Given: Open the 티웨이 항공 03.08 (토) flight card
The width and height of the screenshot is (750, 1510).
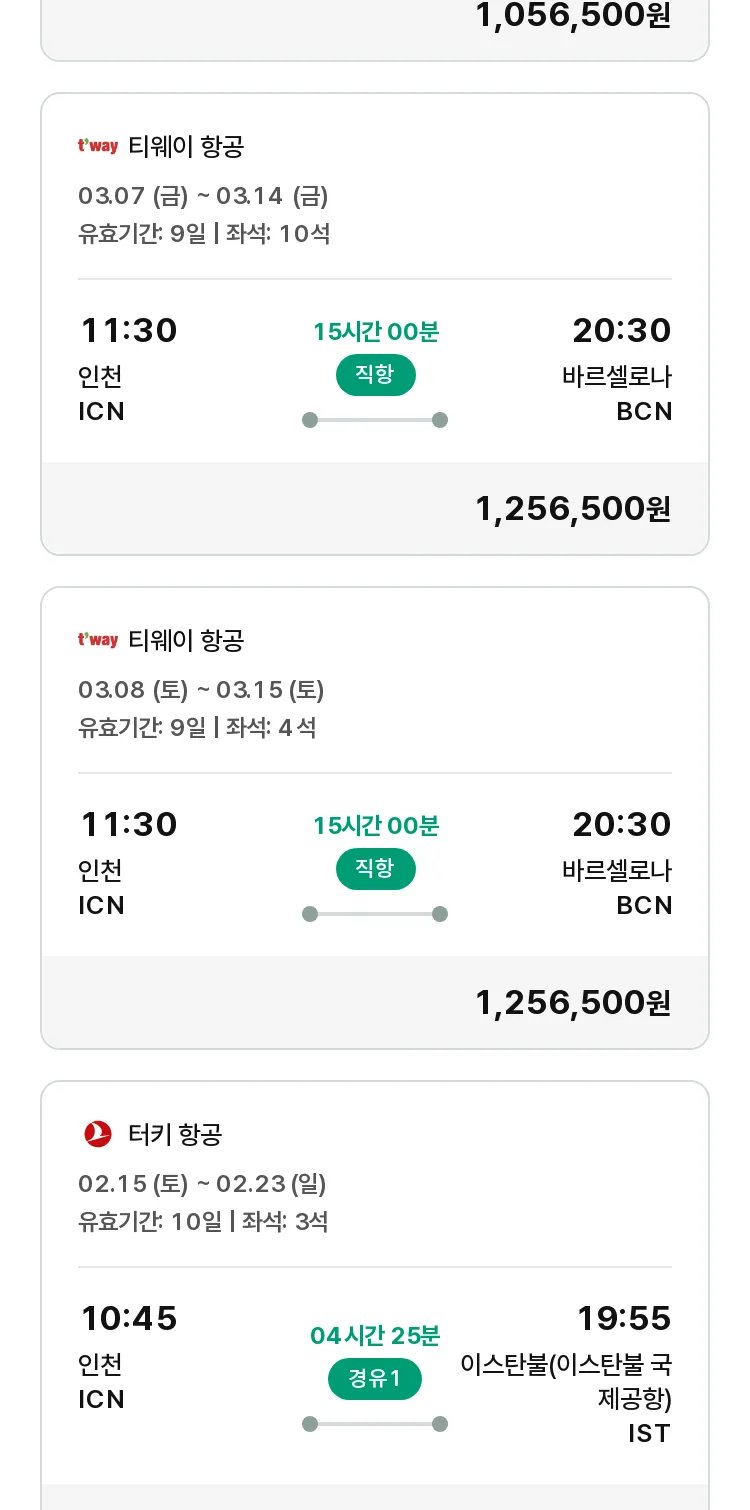Looking at the screenshot, I should click(375, 818).
